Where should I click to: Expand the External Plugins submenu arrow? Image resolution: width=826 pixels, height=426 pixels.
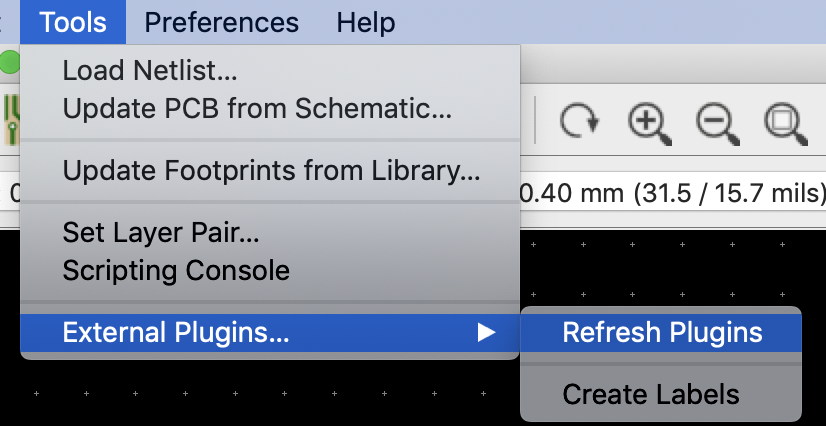[x=486, y=333]
